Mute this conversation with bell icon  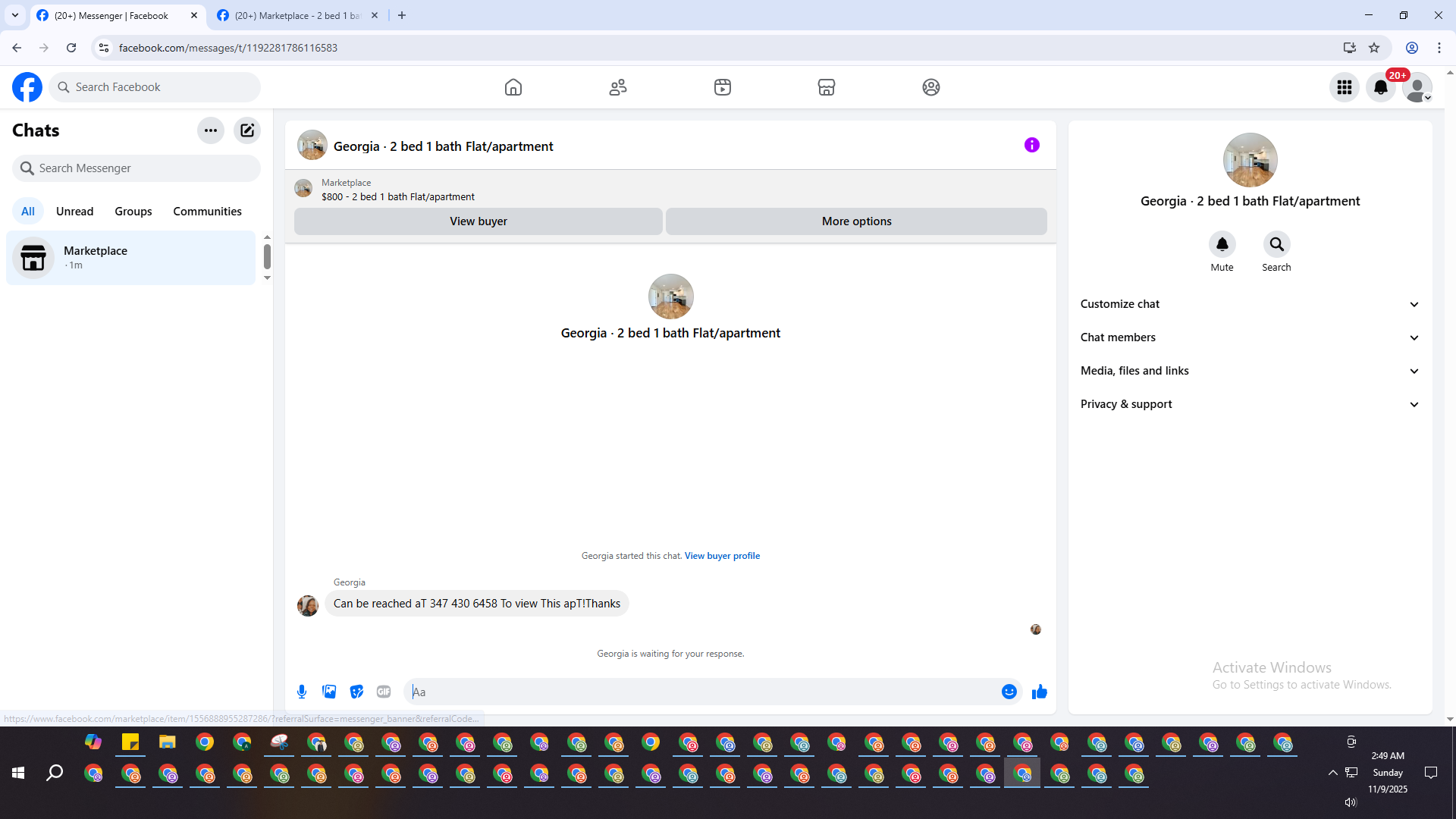tap(1222, 244)
